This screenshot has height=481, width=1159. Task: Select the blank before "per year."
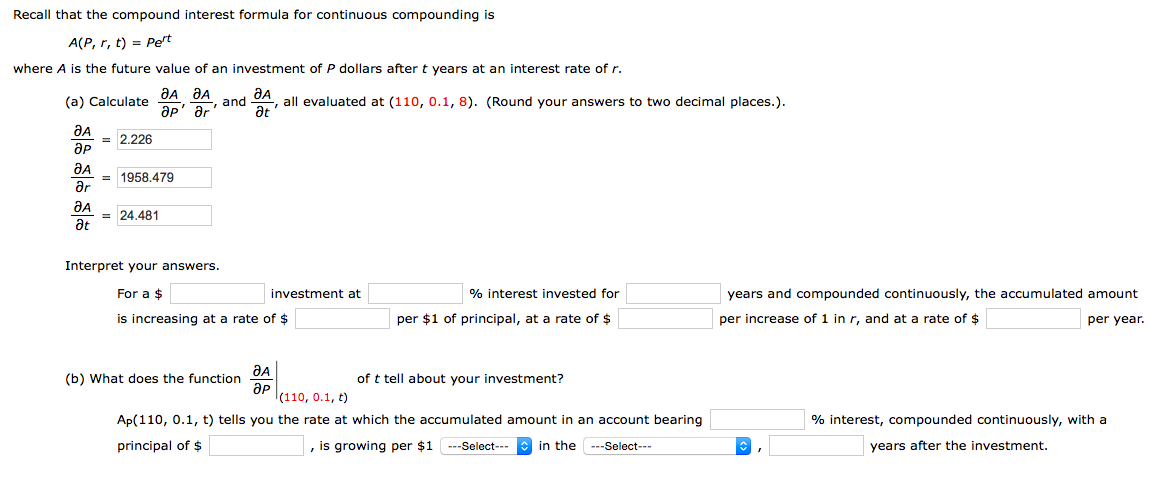tap(1033, 319)
